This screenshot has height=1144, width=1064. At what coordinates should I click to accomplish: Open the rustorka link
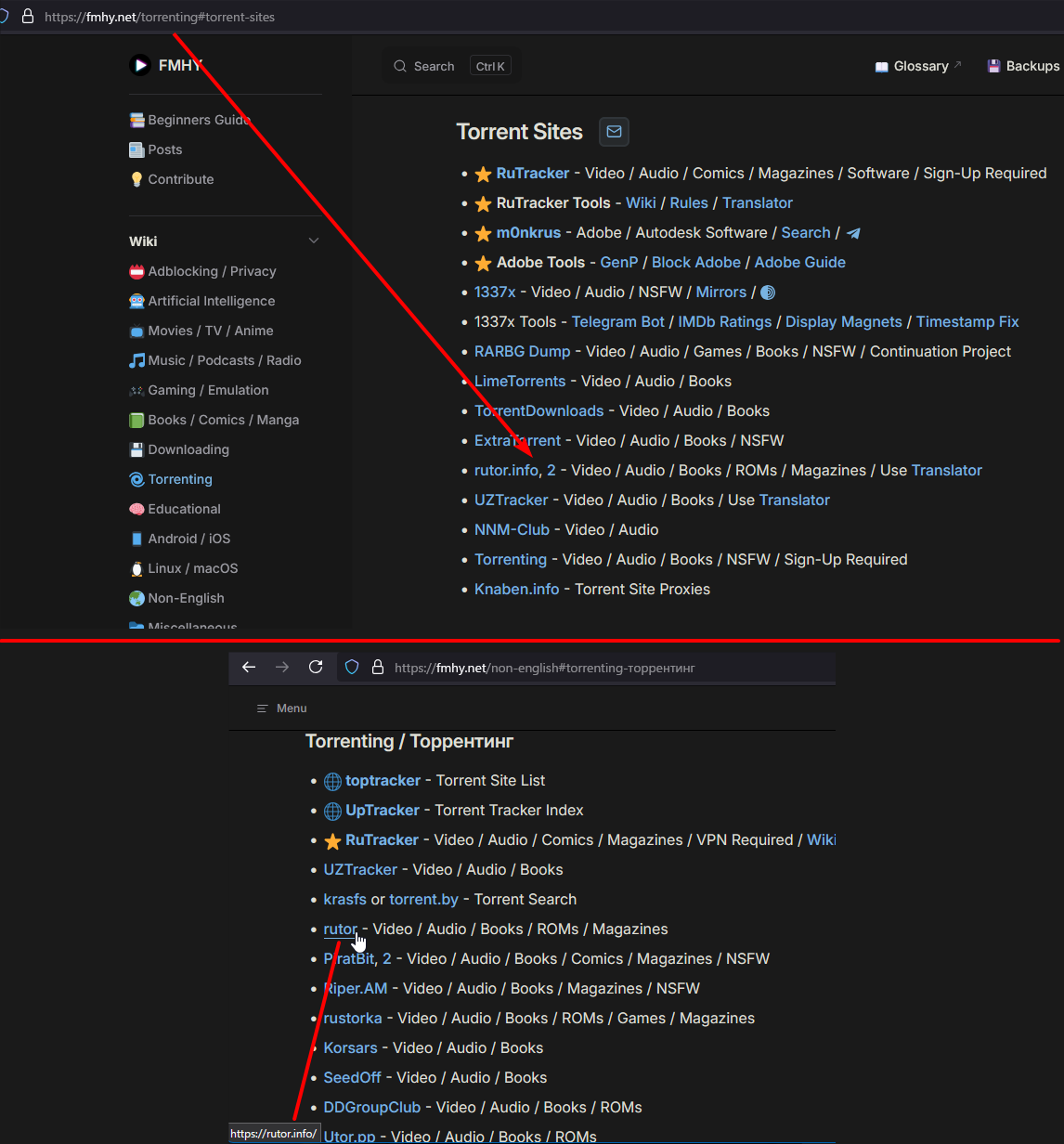point(353,1018)
